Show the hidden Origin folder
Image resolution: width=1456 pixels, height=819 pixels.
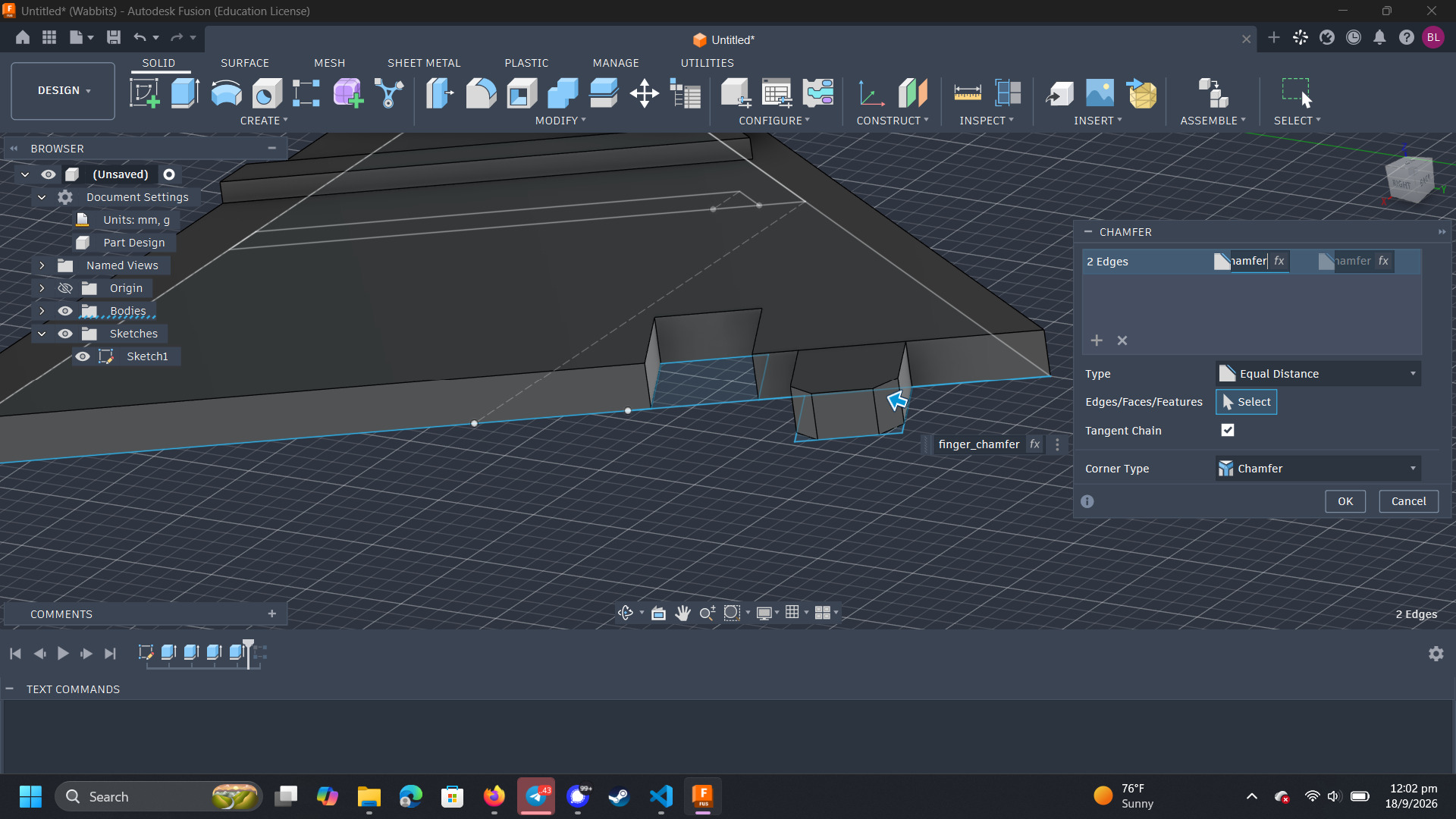pos(65,288)
